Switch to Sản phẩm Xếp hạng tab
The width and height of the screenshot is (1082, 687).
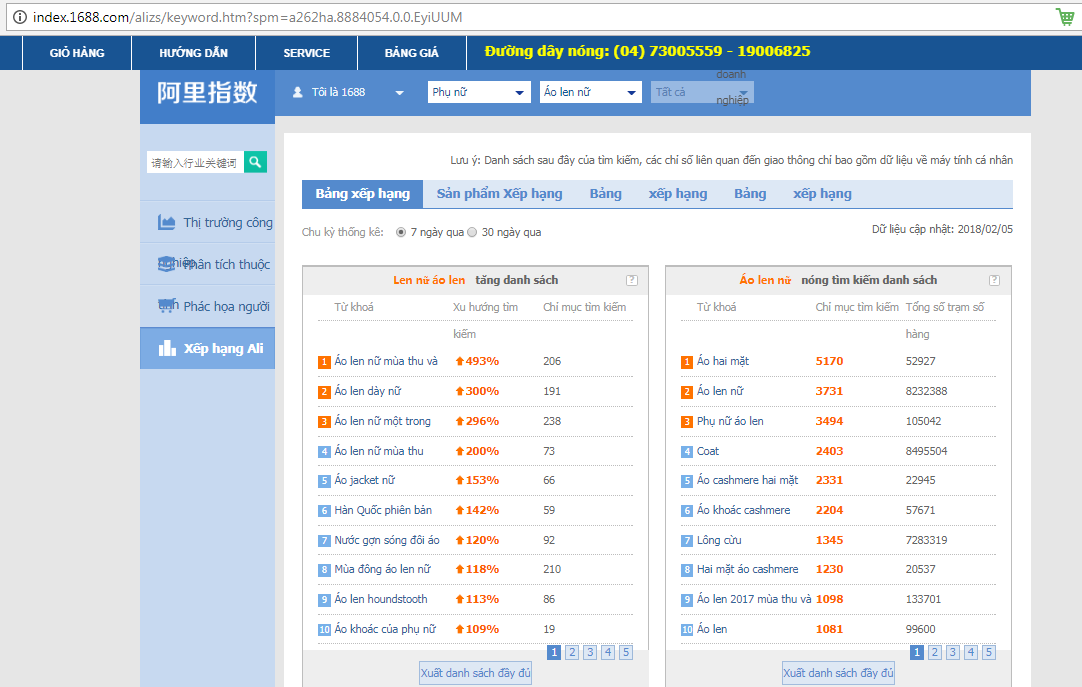(500, 194)
